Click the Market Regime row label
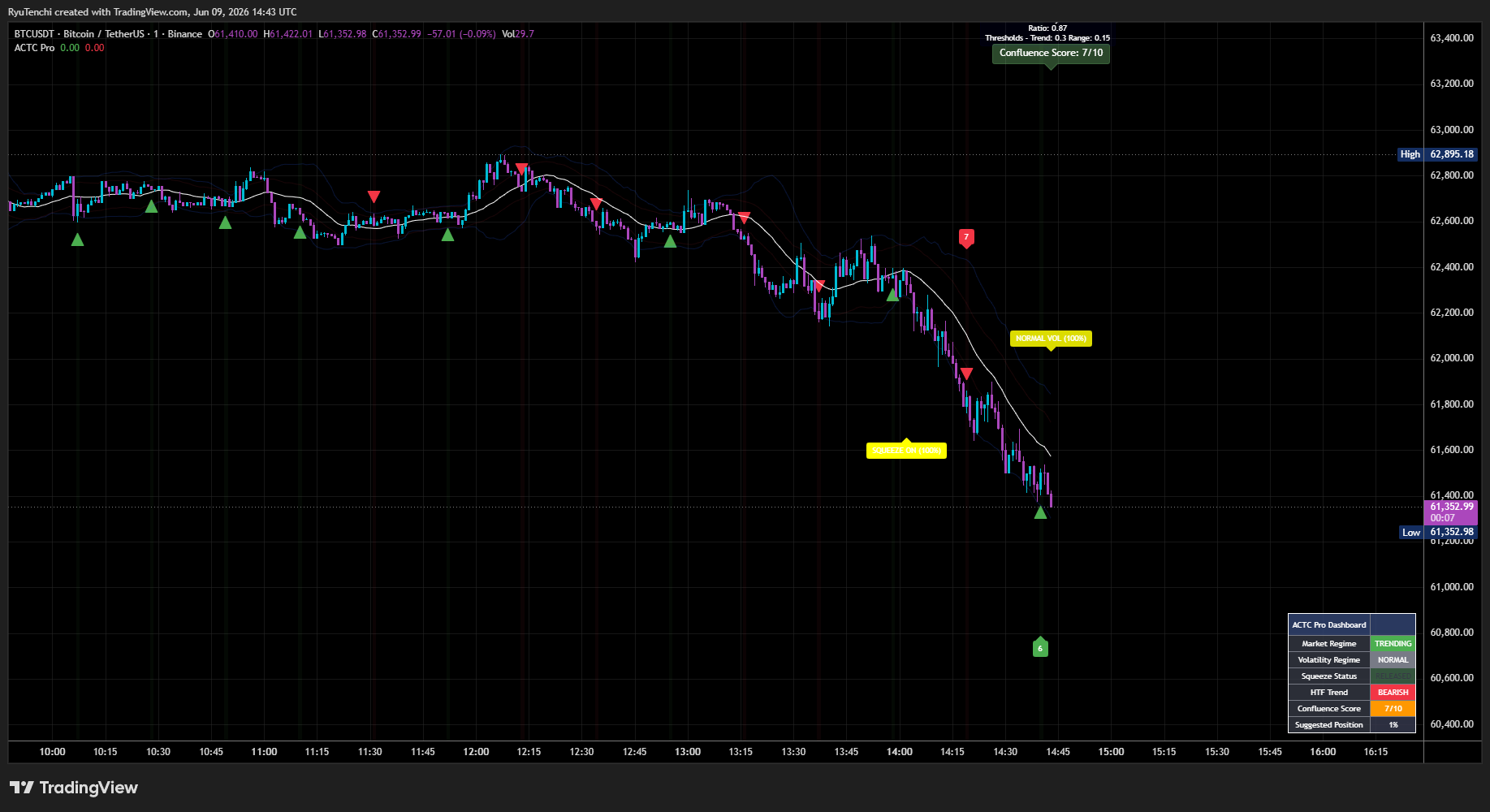Viewport: 1490px width, 812px height. (x=1329, y=644)
